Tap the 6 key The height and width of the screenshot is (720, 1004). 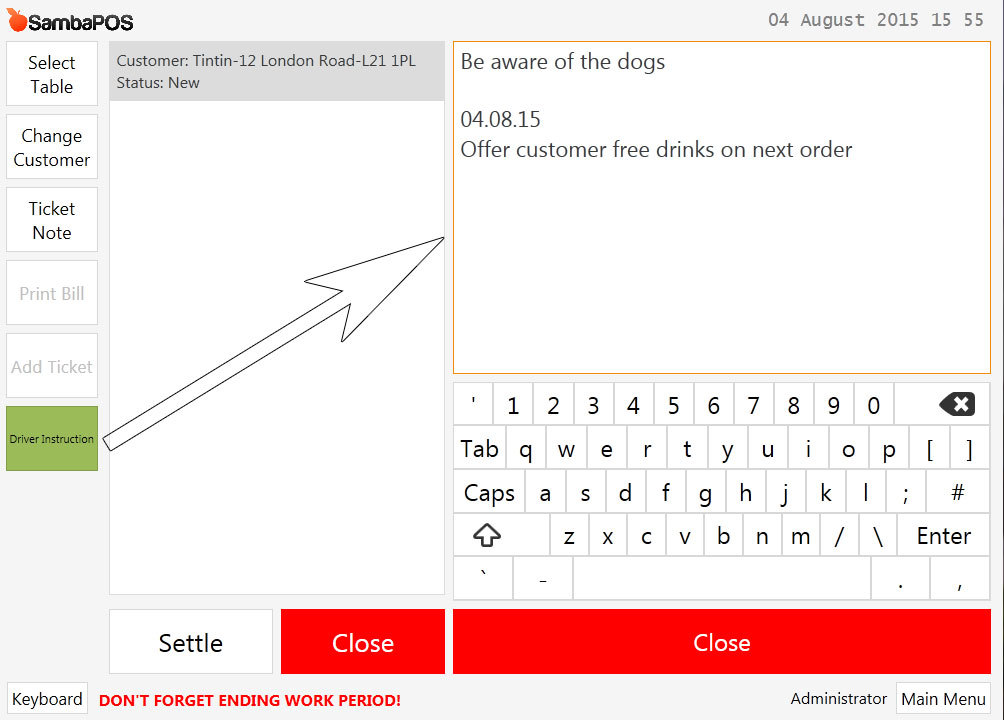coord(713,404)
